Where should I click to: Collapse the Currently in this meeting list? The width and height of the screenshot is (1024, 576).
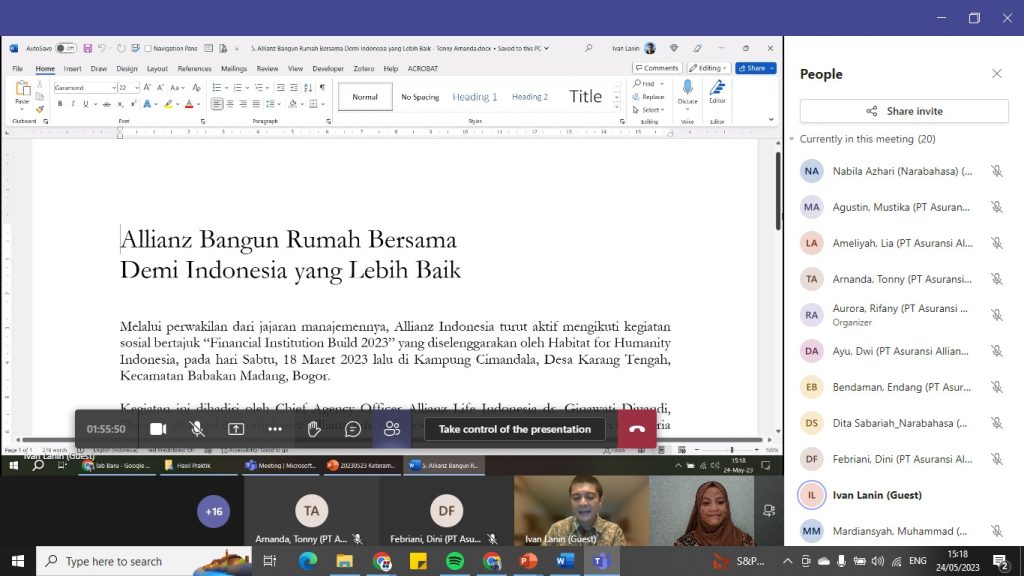click(792, 139)
